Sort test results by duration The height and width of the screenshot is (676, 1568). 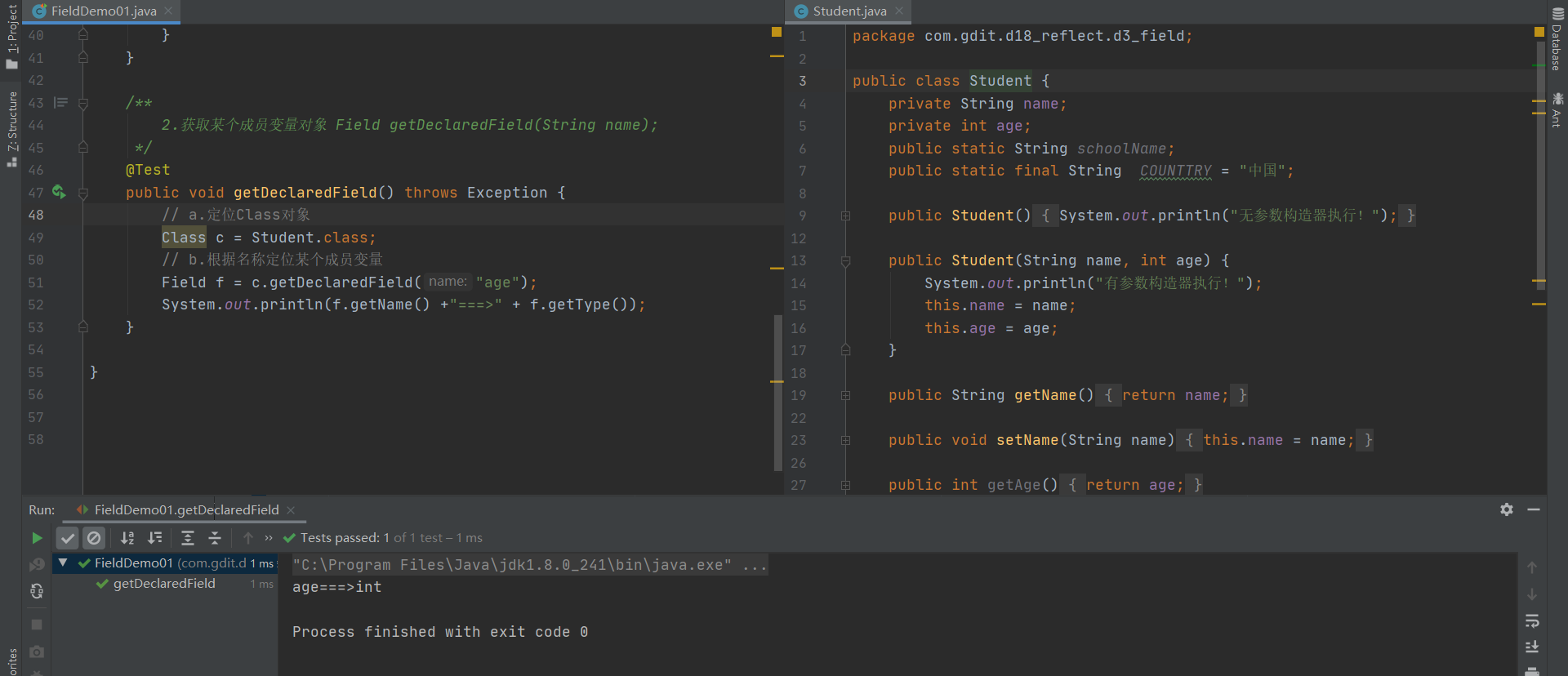[154, 538]
